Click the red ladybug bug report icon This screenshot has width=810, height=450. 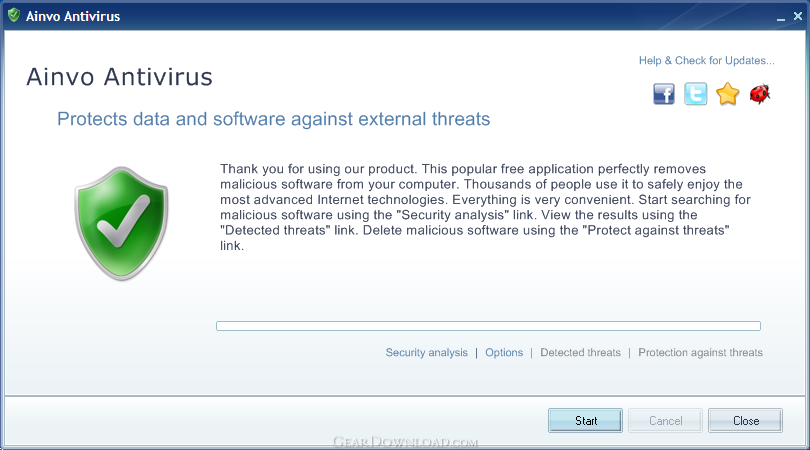click(x=760, y=94)
